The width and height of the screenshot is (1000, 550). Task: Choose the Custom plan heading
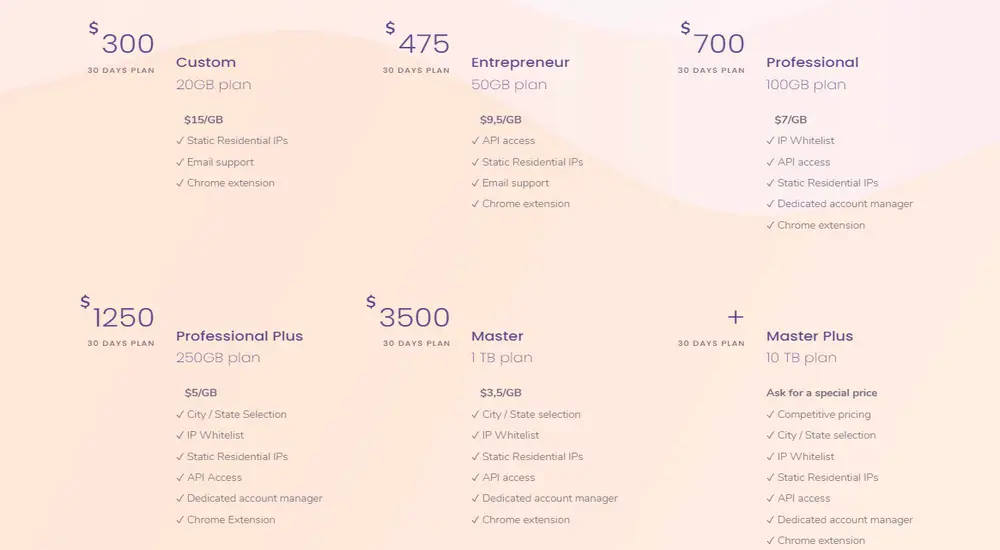(x=206, y=62)
